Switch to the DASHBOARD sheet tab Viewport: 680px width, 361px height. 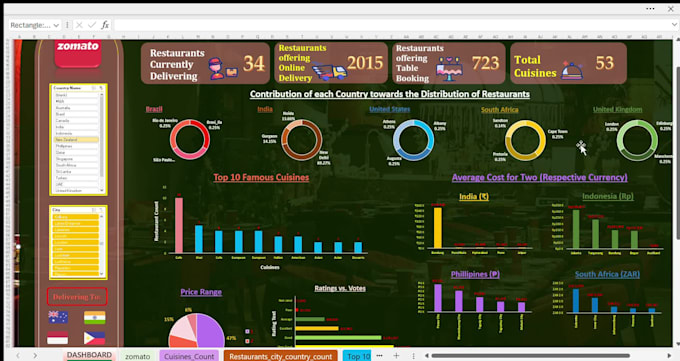click(89, 355)
